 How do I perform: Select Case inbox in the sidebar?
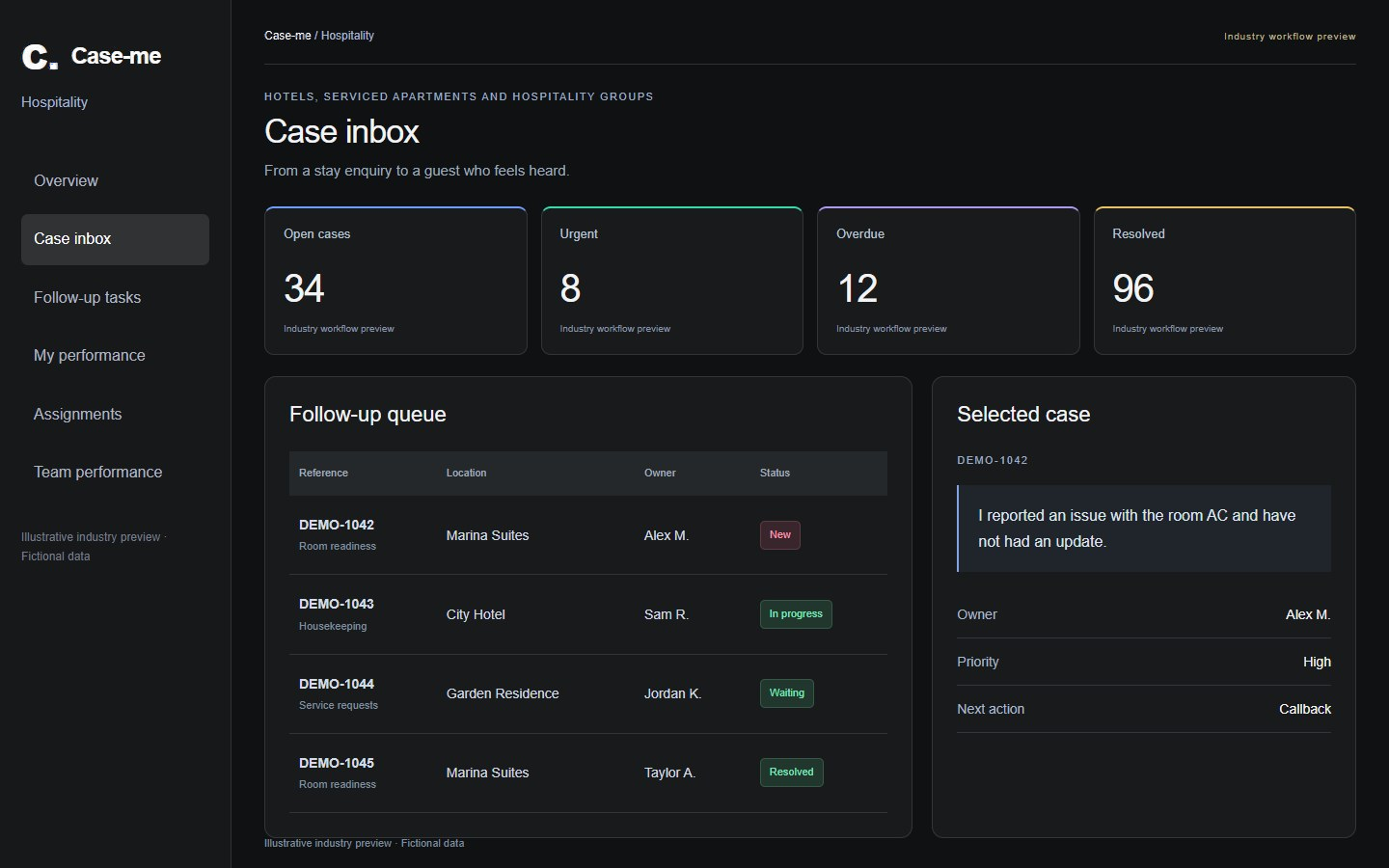115,239
